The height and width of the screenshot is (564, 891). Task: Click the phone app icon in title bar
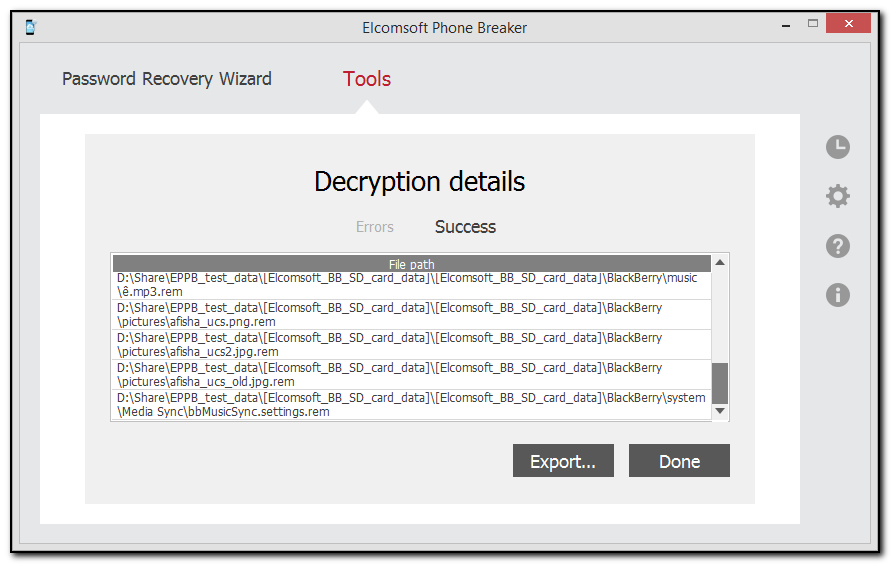(x=31, y=27)
